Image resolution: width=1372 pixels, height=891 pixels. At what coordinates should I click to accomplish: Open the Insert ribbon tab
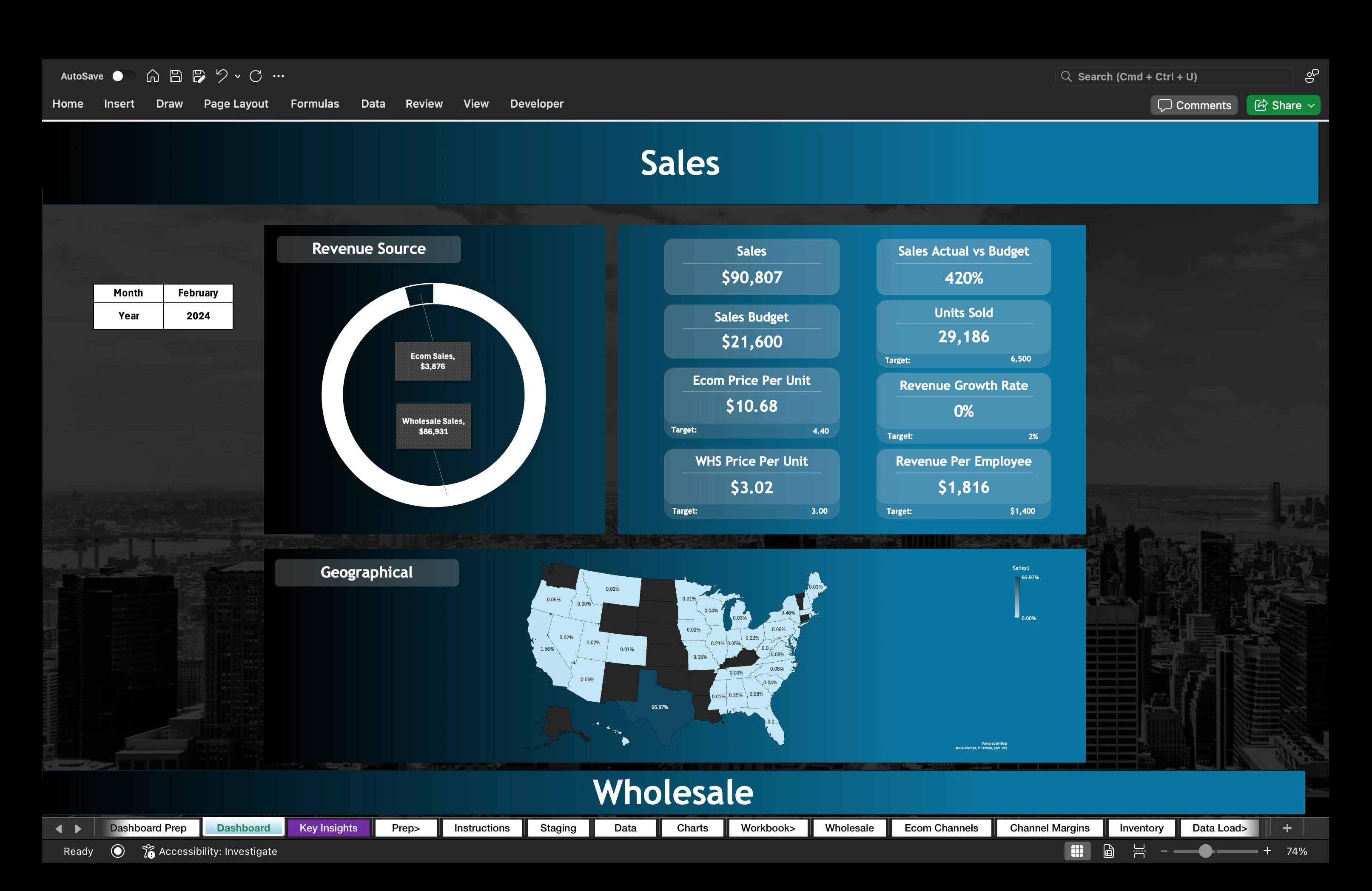click(x=119, y=104)
